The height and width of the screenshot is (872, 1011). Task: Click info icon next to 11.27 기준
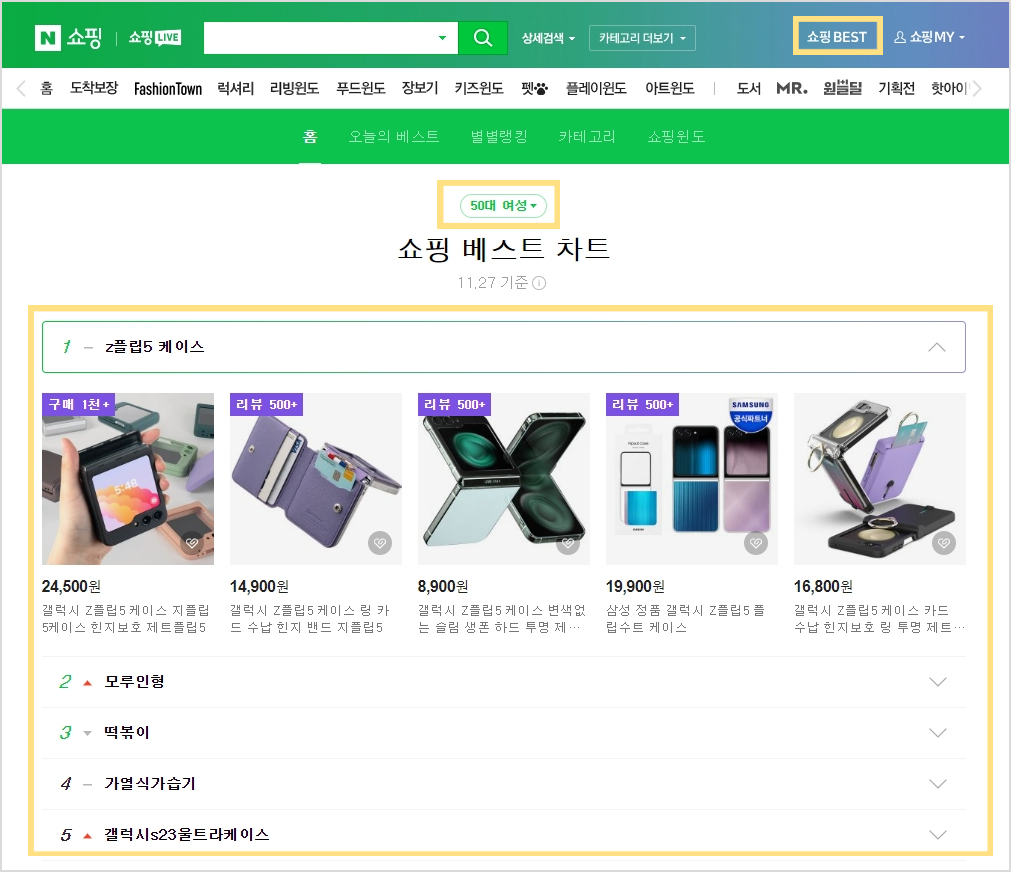pyautogui.click(x=539, y=283)
